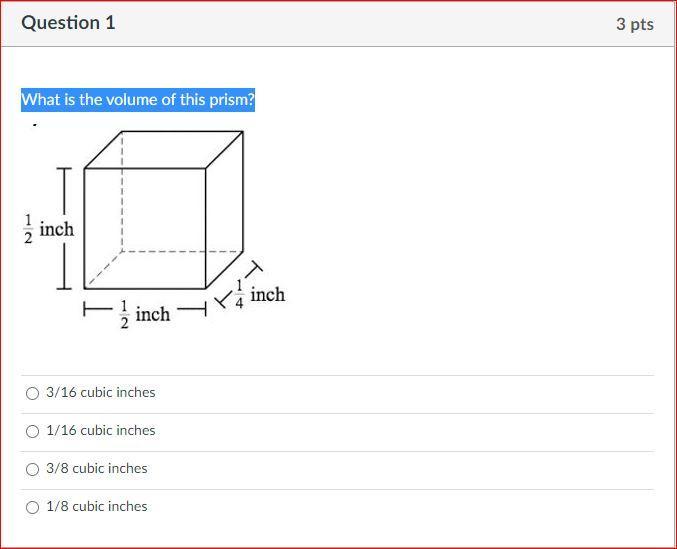Click the prism diagram's front face
The image size is (677, 549).
145,228
